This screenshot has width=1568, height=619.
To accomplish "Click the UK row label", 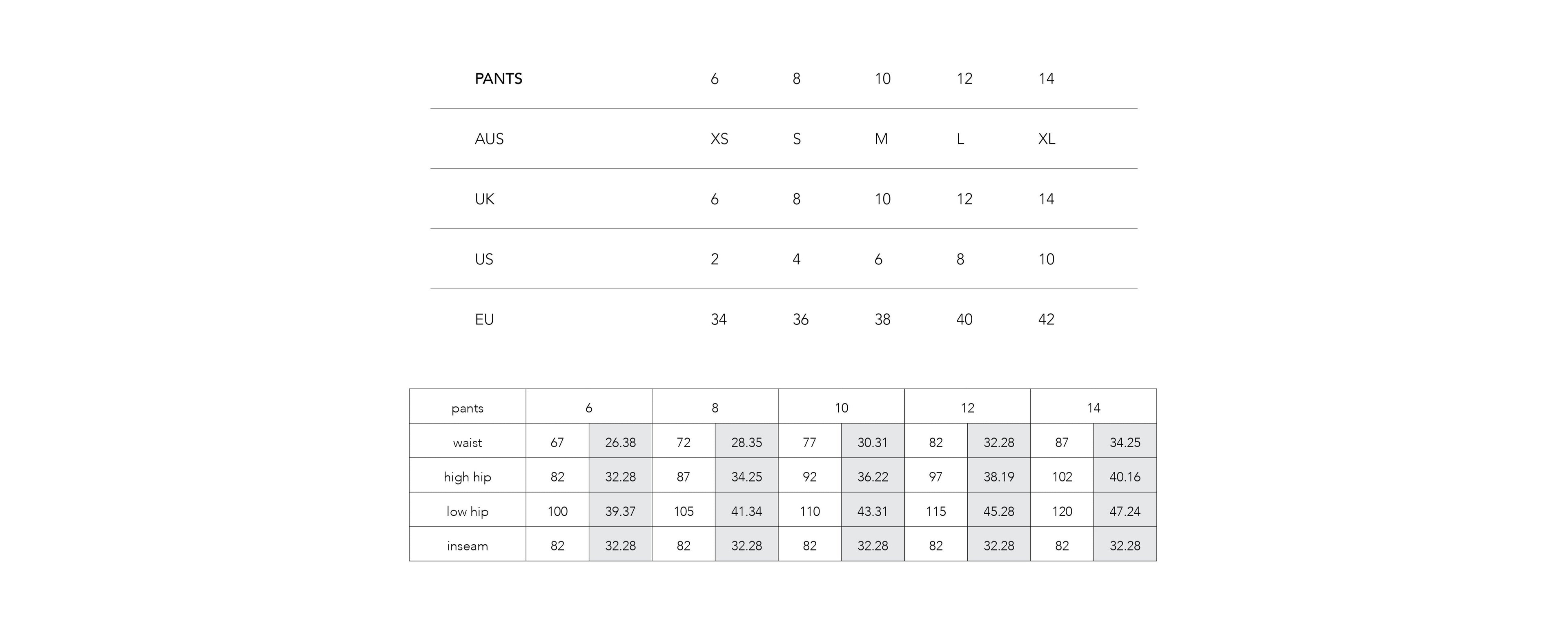I will (x=484, y=199).
